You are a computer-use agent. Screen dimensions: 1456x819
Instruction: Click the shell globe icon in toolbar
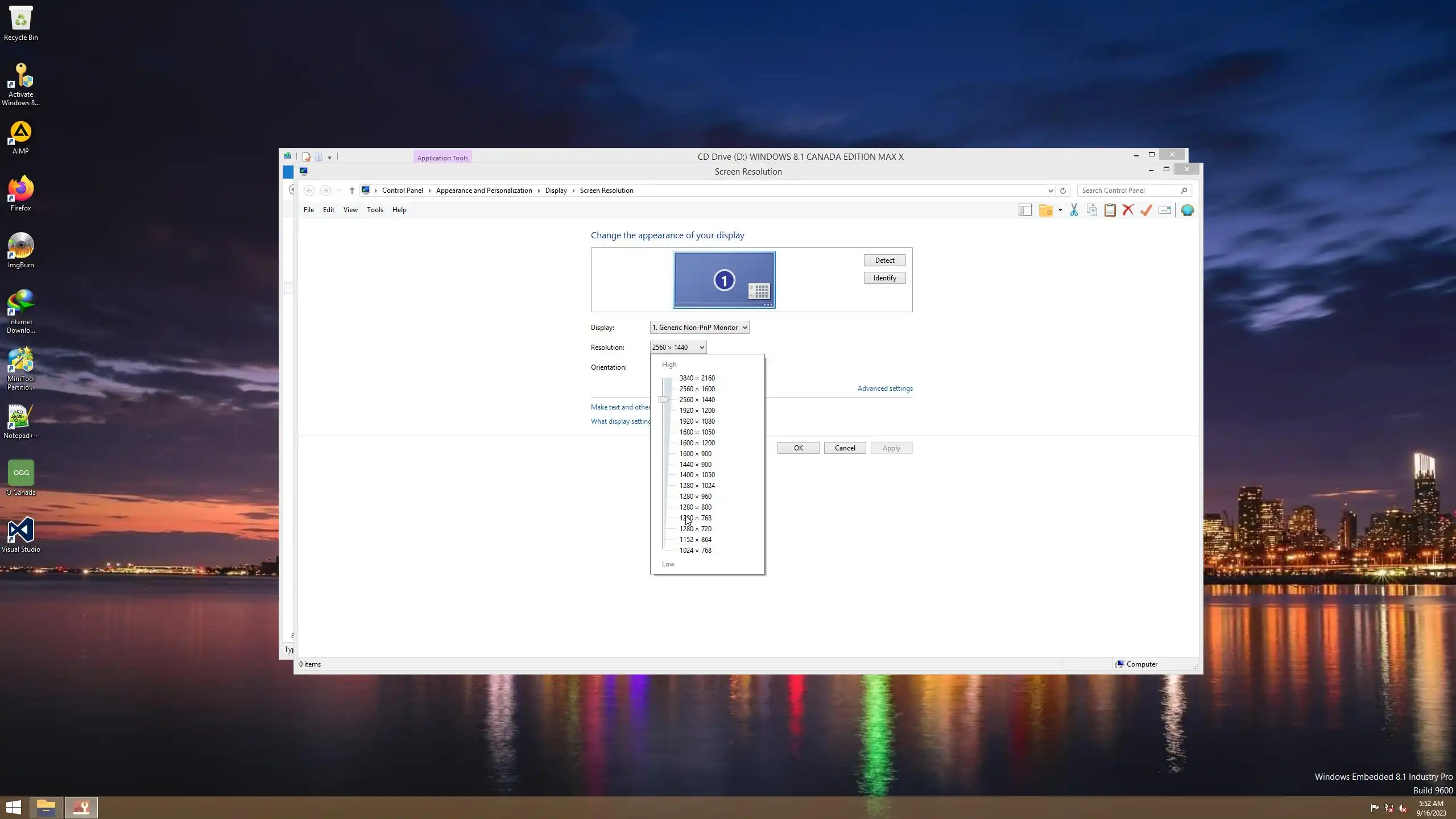1187,210
